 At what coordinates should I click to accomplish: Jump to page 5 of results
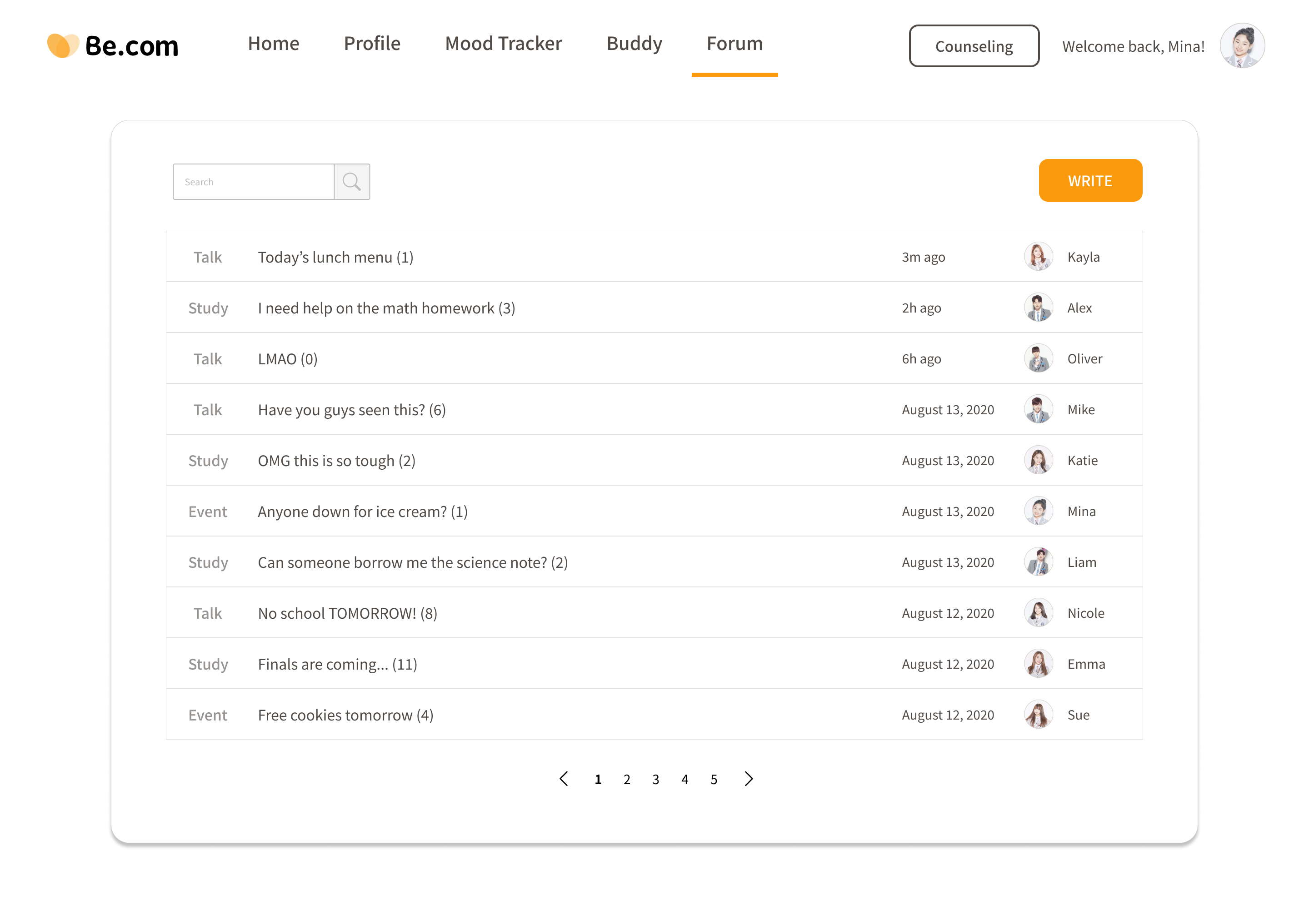click(713, 779)
